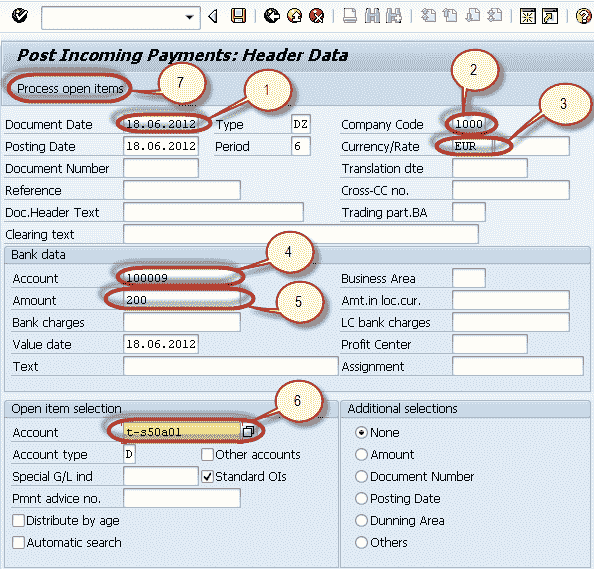The height and width of the screenshot is (569, 594).
Task: Enable the Automatic search checkbox
Action: 19,542
